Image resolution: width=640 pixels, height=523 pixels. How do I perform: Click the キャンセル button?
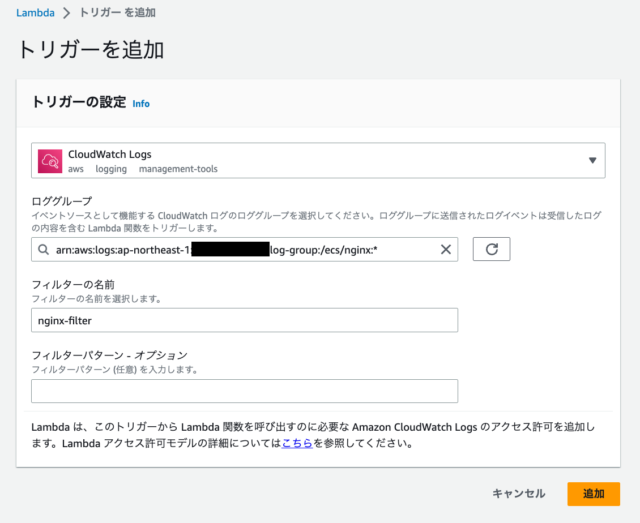pyautogui.click(x=518, y=494)
